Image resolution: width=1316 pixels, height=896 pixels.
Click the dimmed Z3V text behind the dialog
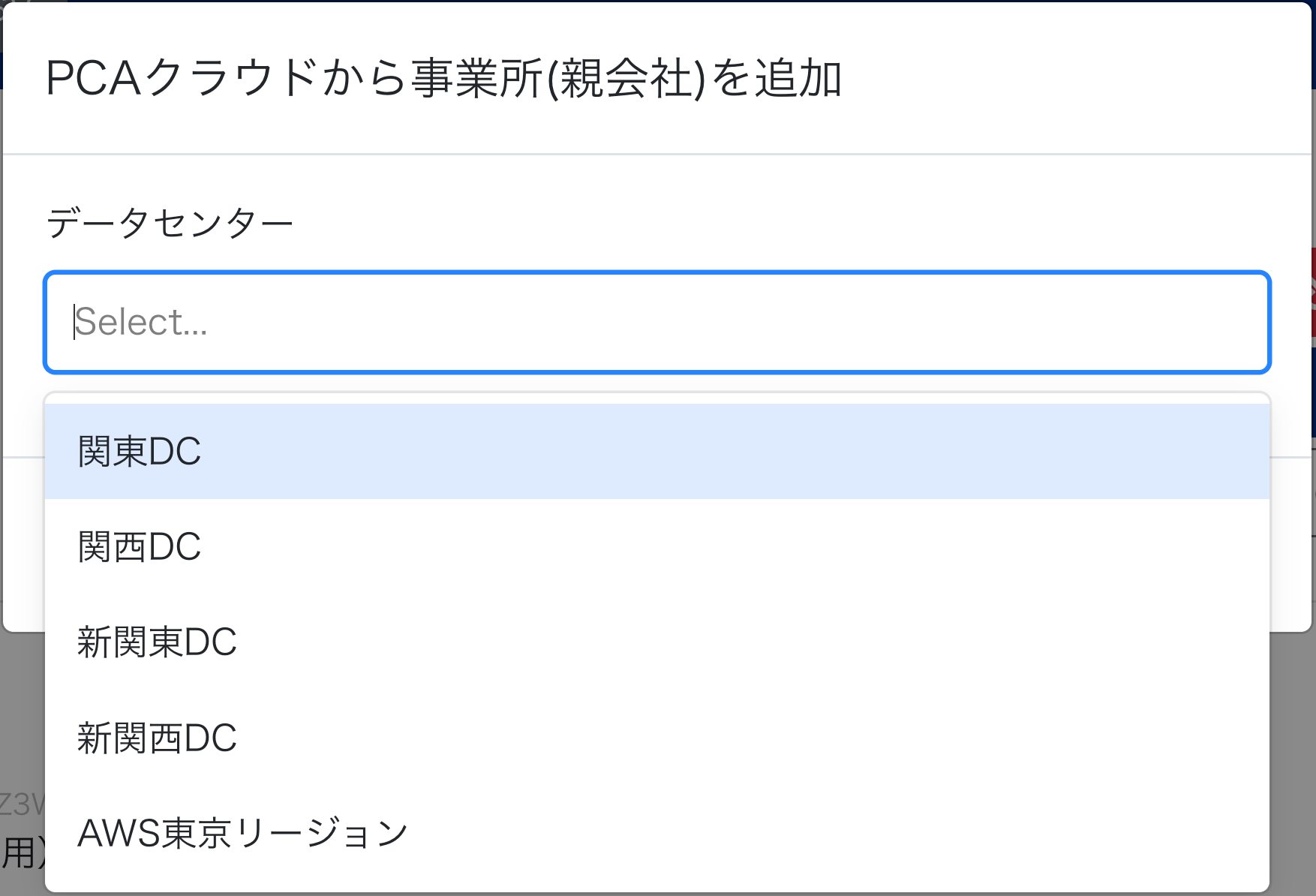click(21, 804)
